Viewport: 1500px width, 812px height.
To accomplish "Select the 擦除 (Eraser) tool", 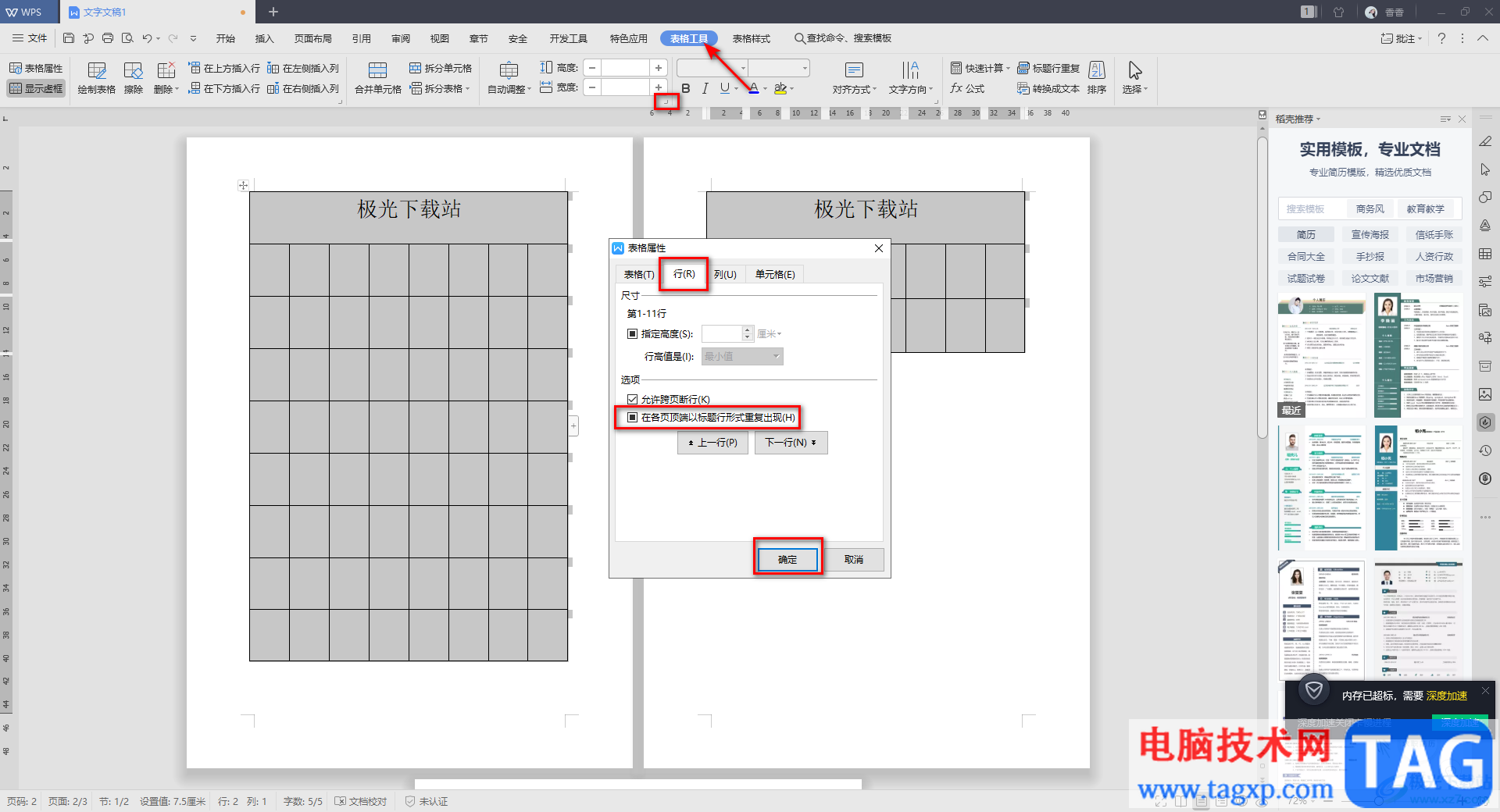I will (x=134, y=79).
